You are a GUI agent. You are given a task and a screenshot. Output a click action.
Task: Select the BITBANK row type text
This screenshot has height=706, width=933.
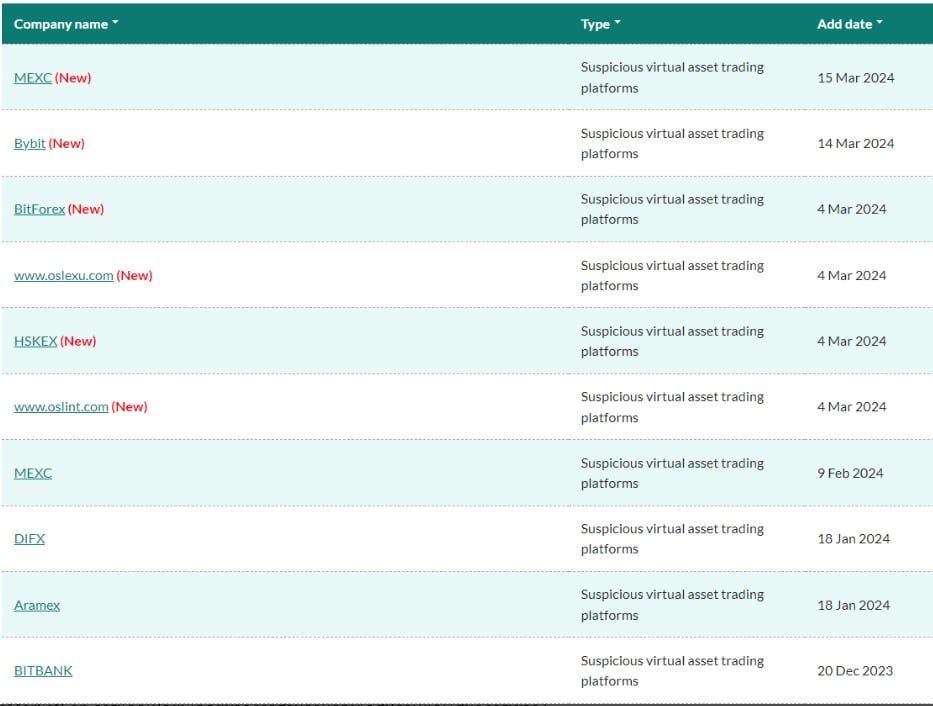[x=672, y=671]
